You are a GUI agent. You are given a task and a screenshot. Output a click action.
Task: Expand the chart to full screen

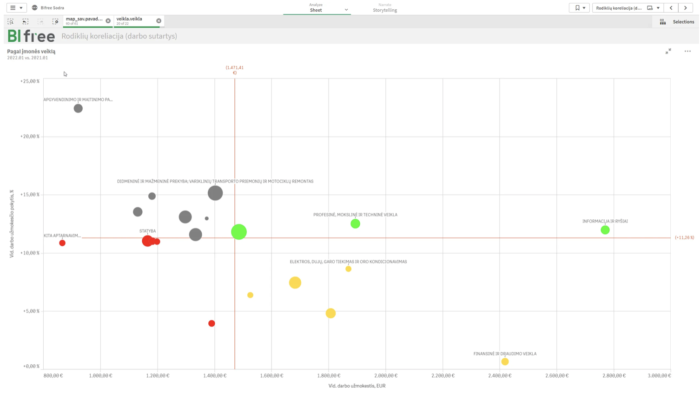click(668, 51)
